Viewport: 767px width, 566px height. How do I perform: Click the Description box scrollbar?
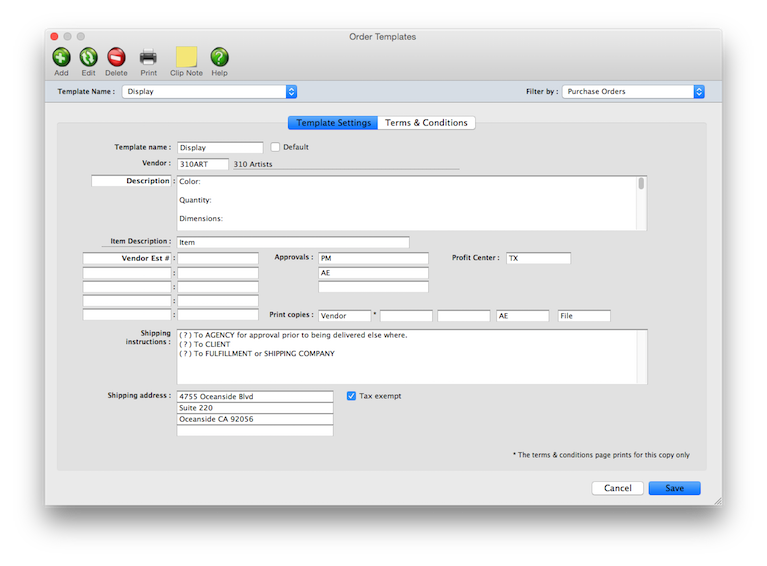coord(641,184)
